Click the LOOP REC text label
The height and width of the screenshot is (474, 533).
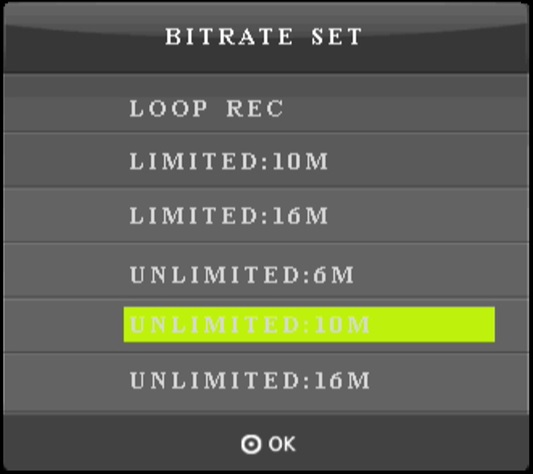pyautogui.click(x=206, y=109)
